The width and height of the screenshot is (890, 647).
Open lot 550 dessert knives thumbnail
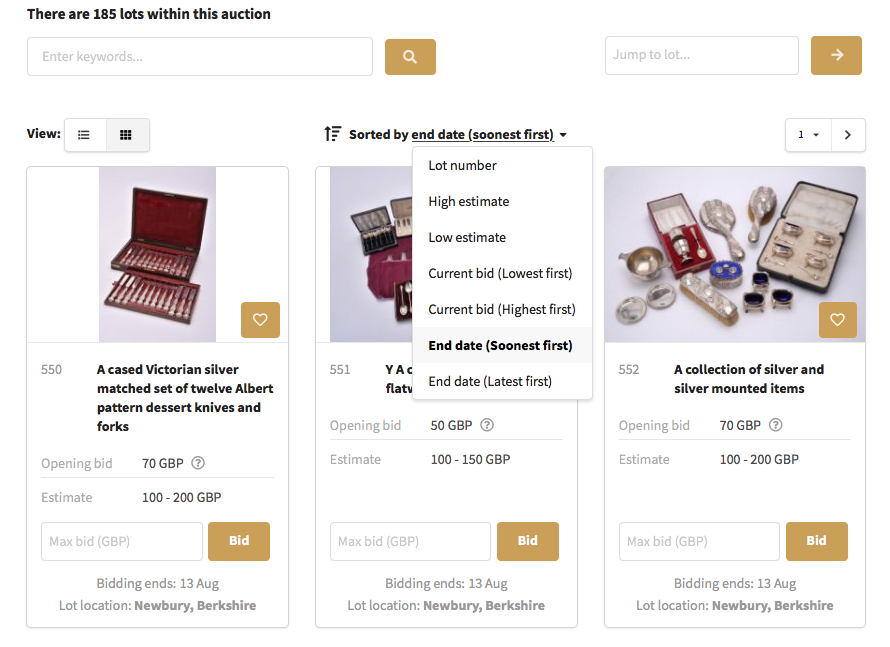[x=157, y=254]
